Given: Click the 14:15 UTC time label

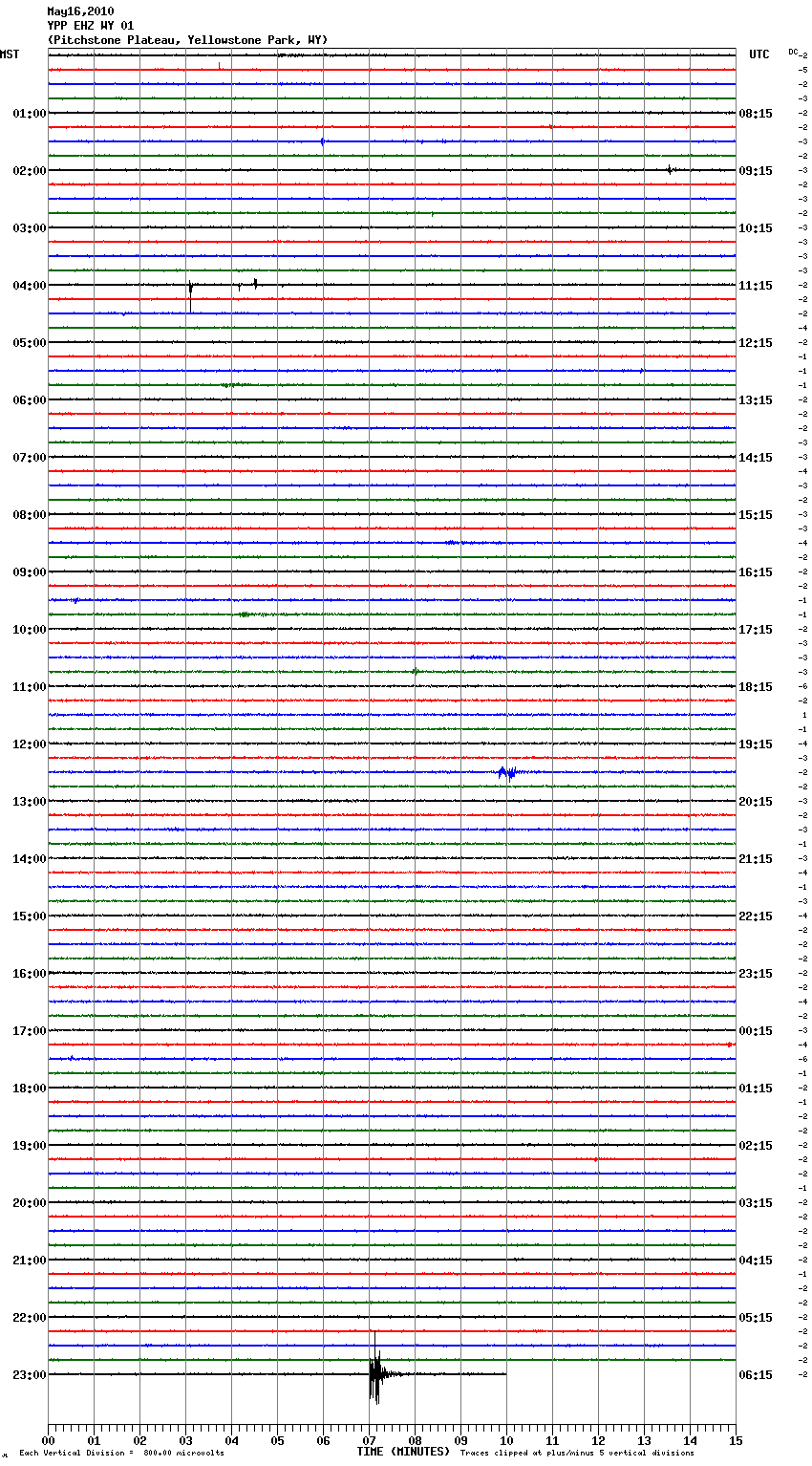Looking at the screenshot, I should pyautogui.click(x=756, y=458).
